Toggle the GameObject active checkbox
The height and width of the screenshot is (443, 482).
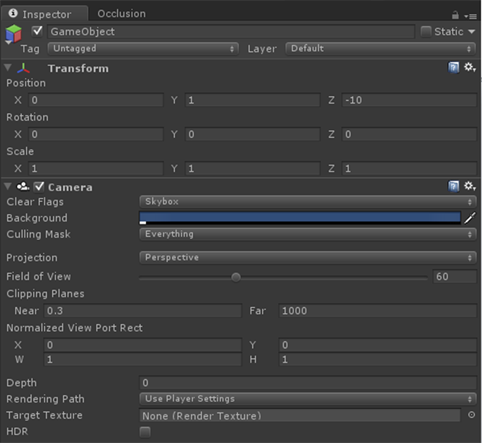click(37, 31)
